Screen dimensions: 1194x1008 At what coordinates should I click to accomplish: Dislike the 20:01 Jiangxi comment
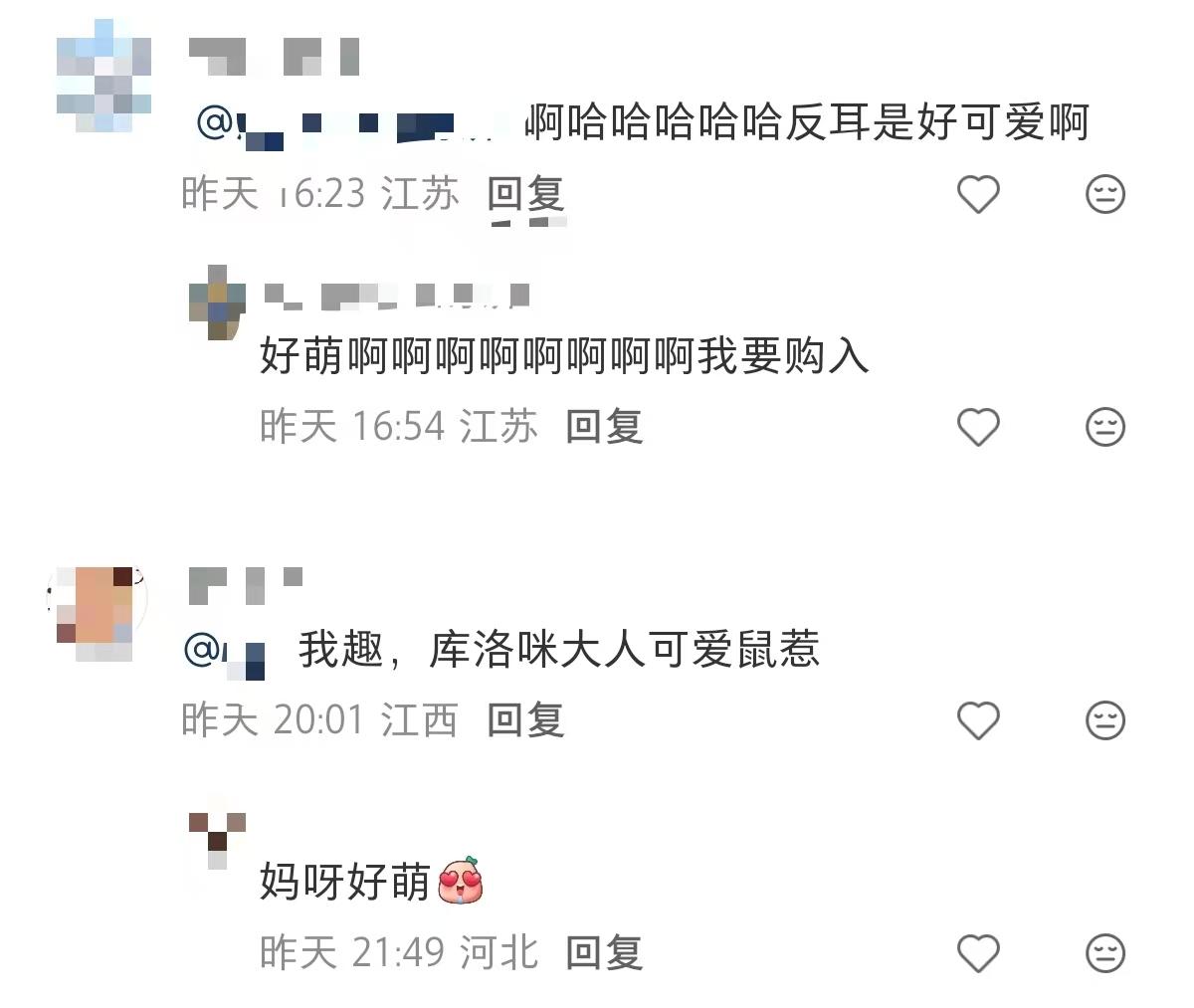pos(1104,719)
